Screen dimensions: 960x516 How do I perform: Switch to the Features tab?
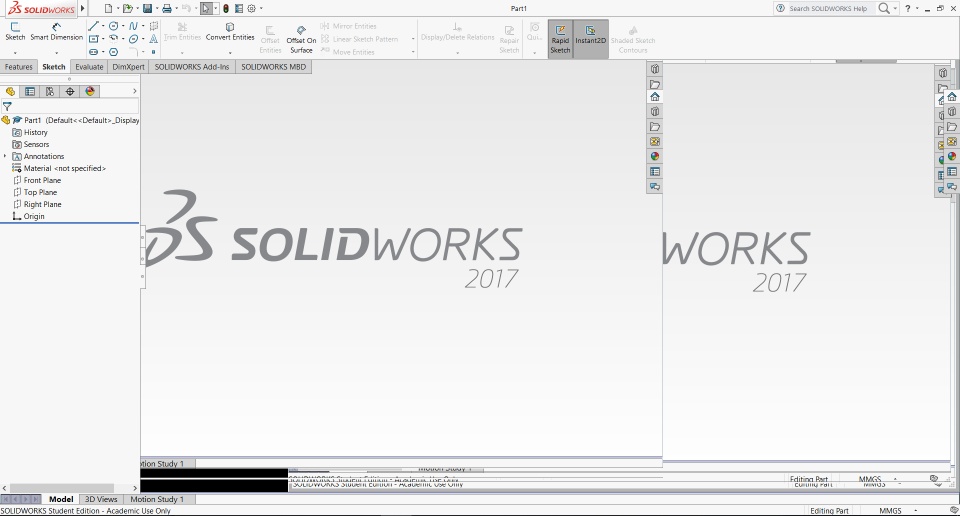[18, 67]
